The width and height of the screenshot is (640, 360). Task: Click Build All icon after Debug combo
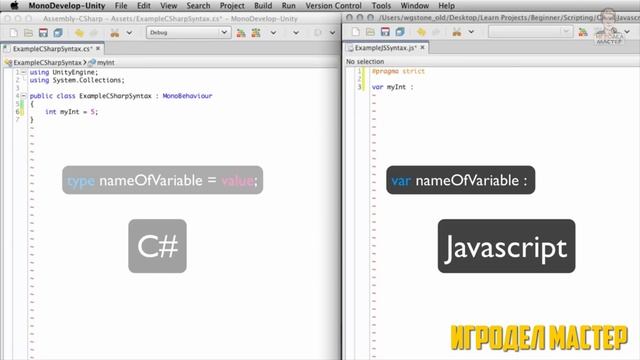241,33
